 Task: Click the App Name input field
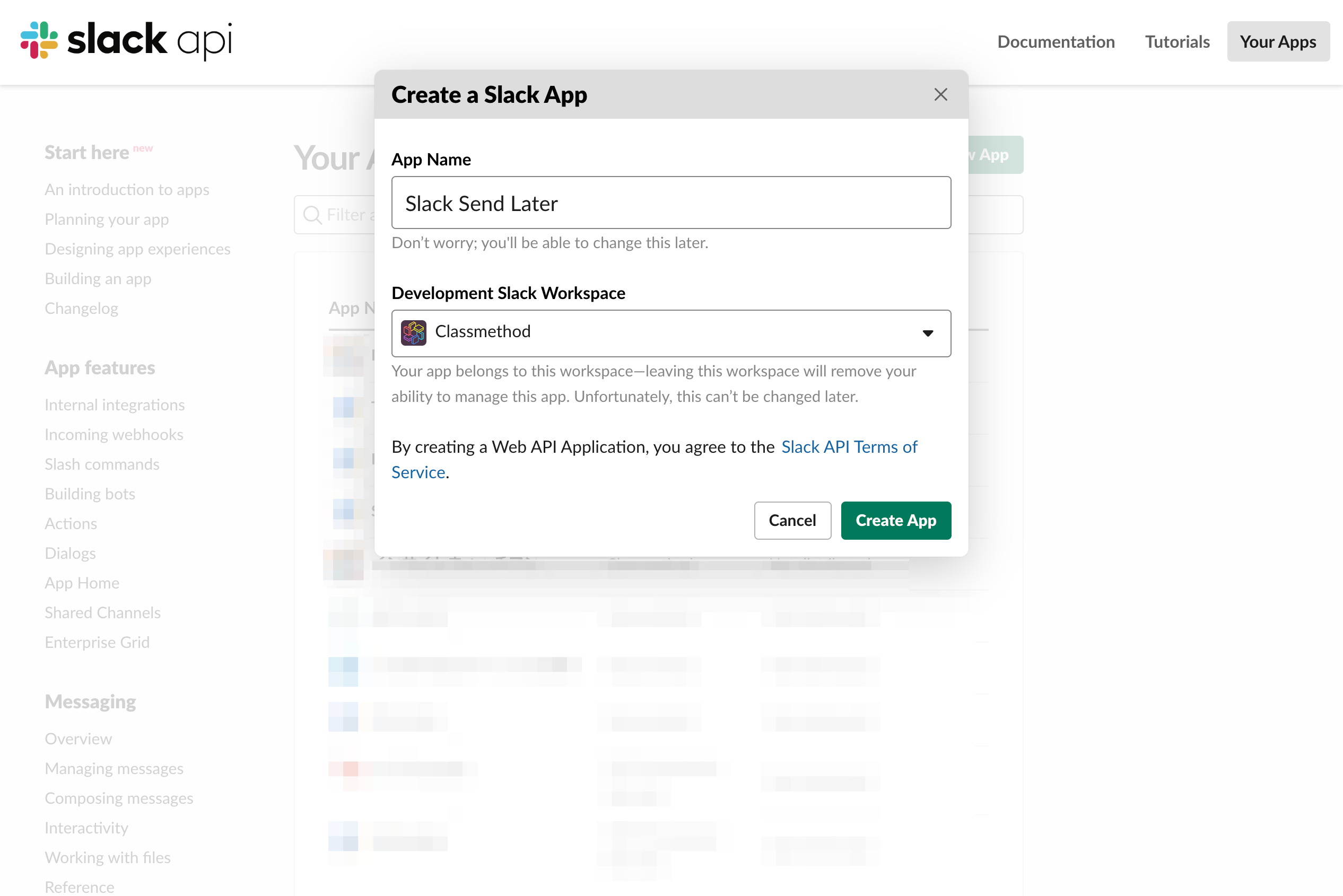click(670, 203)
